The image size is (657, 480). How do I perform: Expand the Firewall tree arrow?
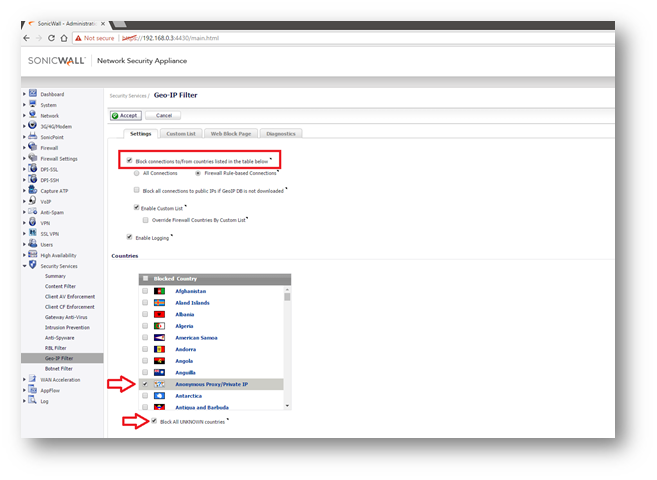tap(24, 148)
